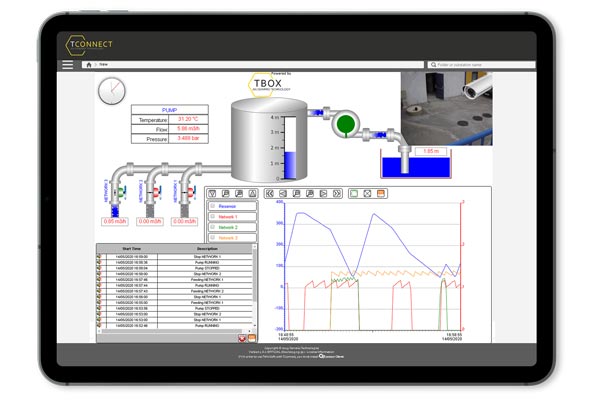Click the analog clock widget
The image size is (600, 400).
coord(112,91)
